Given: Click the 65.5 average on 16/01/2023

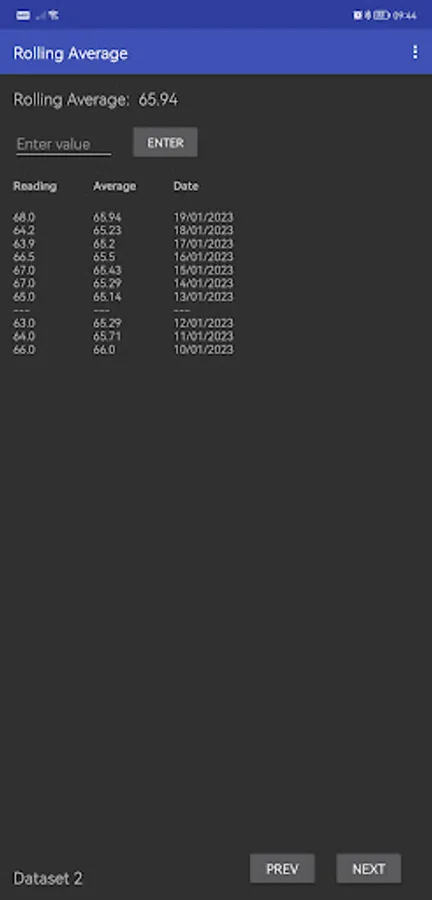Looking at the screenshot, I should 104,257.
